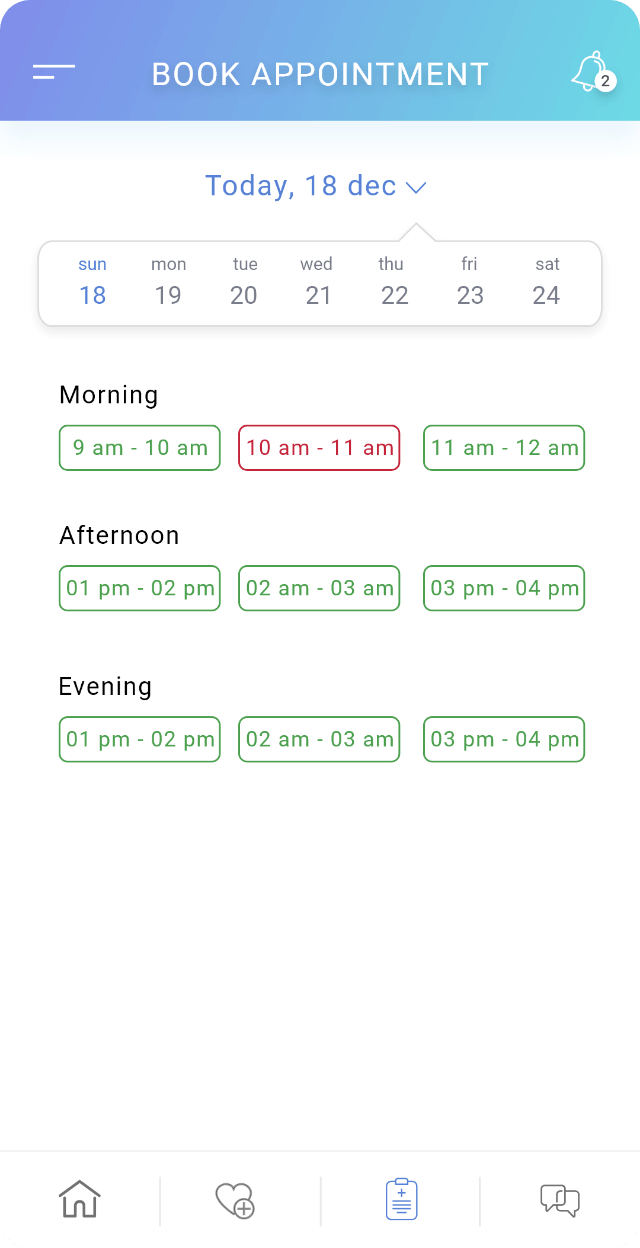Open the chat messages icon
Image resolution: width=640 pixels, height=1248 pixels.
[560, 1199]
